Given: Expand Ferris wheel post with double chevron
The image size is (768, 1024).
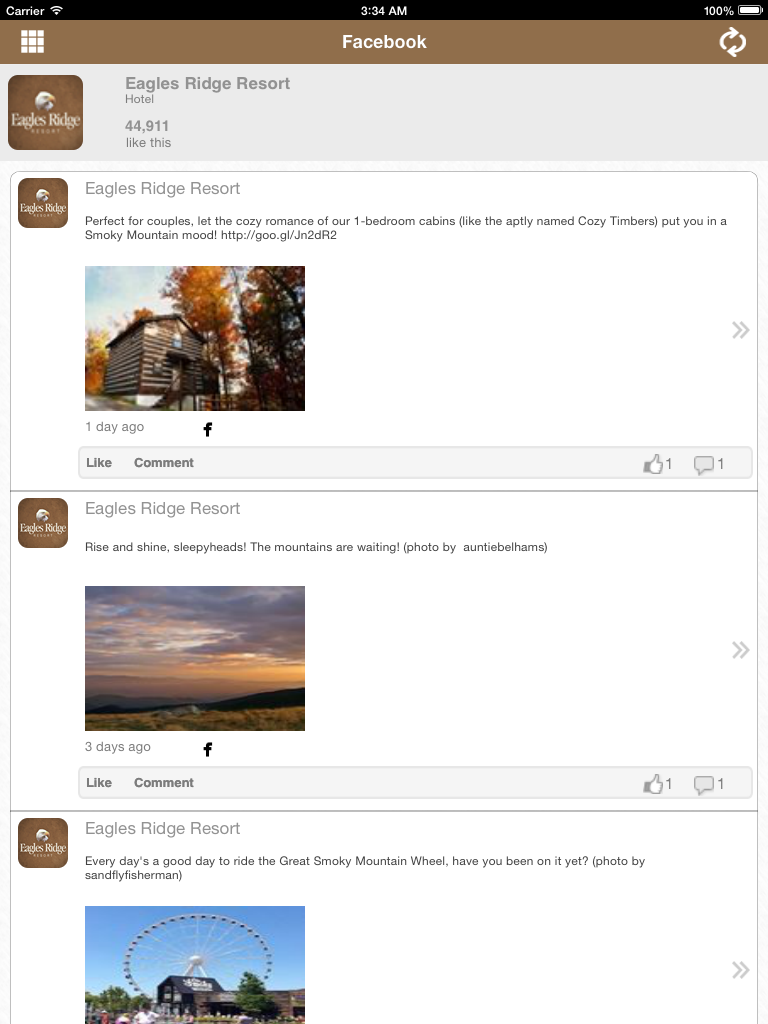Looking at the screenshot, I should pyautogui.click(x=740, y=970).
